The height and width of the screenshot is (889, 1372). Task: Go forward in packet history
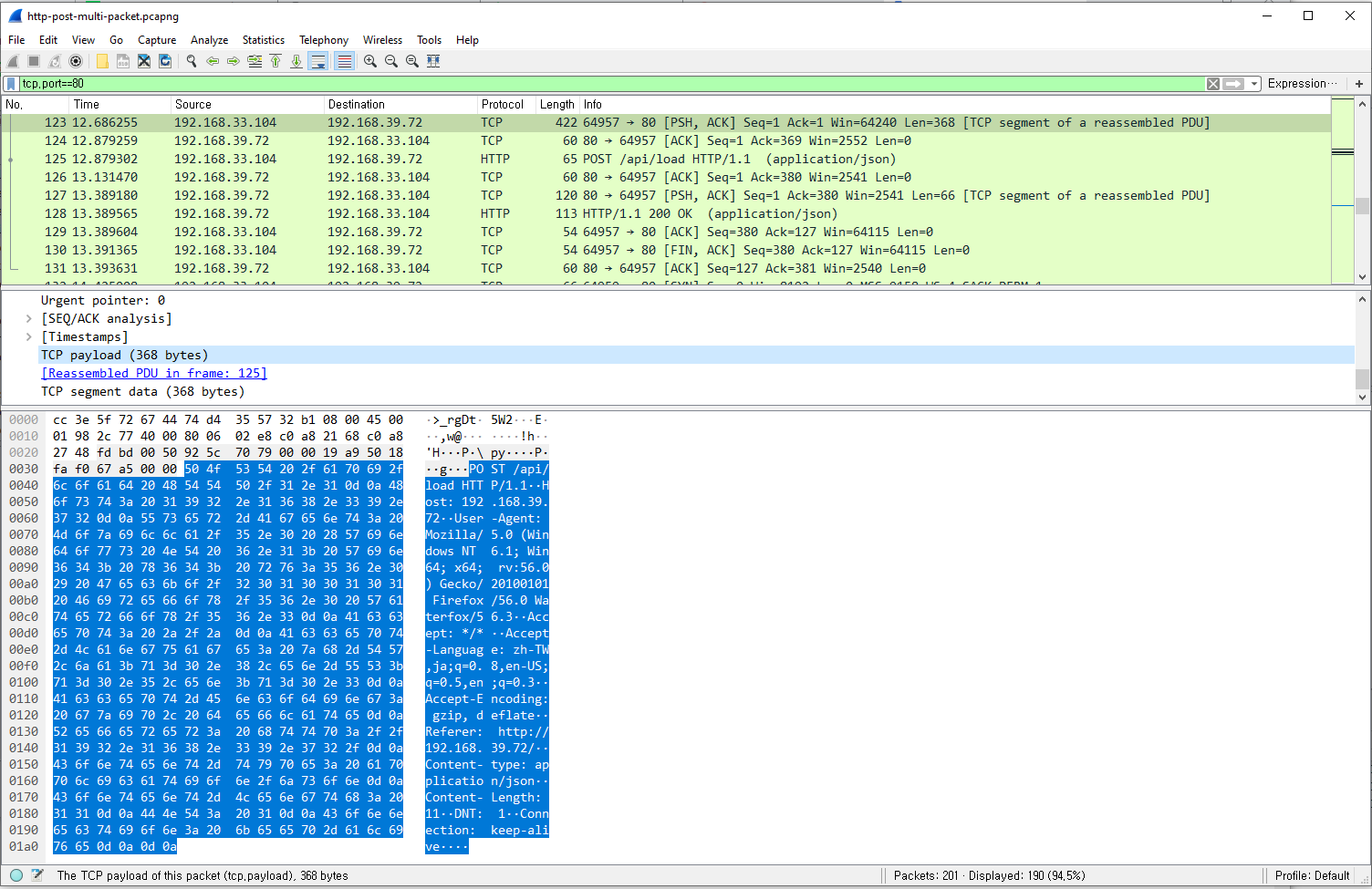(x=234, y=61)
